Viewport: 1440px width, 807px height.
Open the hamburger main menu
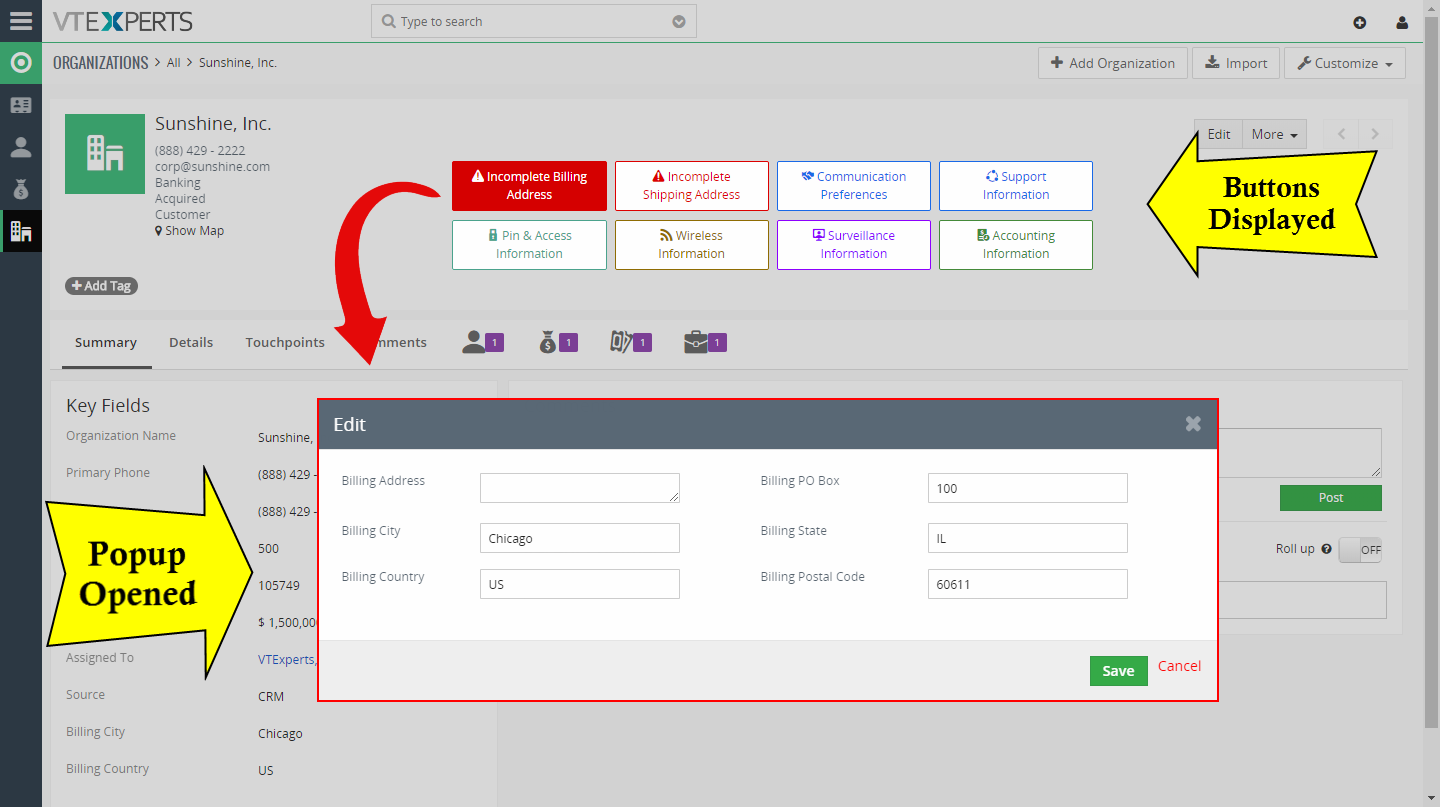click(x=21, y=21)
